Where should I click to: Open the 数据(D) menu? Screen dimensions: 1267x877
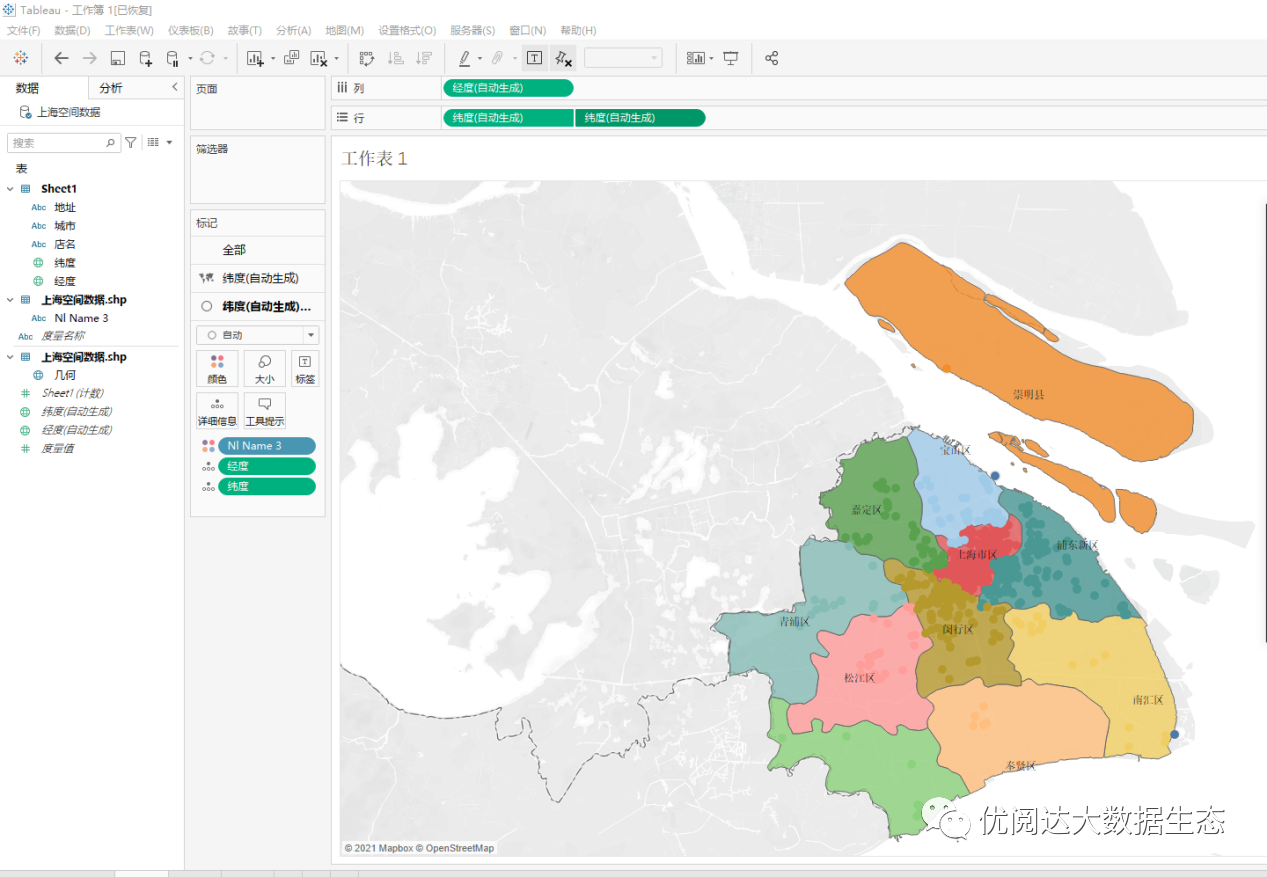(72, 31)
